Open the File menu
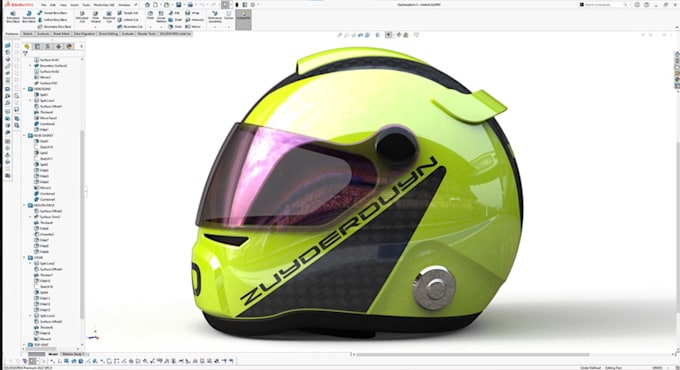Image resolution: width=680 pixels, height=370 pixels. 44,5
